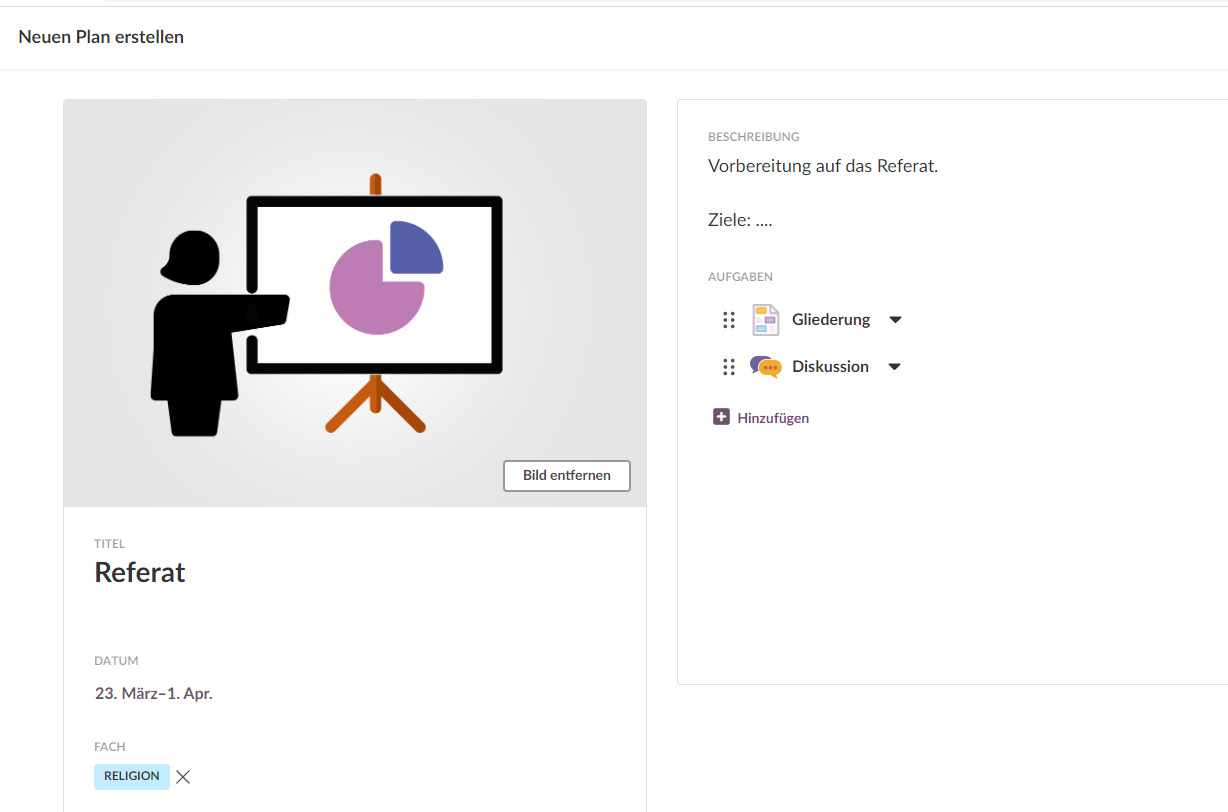Grab the drag handle beside Gliederung
Screen dimensions: 1228x812
click(729, 320)
